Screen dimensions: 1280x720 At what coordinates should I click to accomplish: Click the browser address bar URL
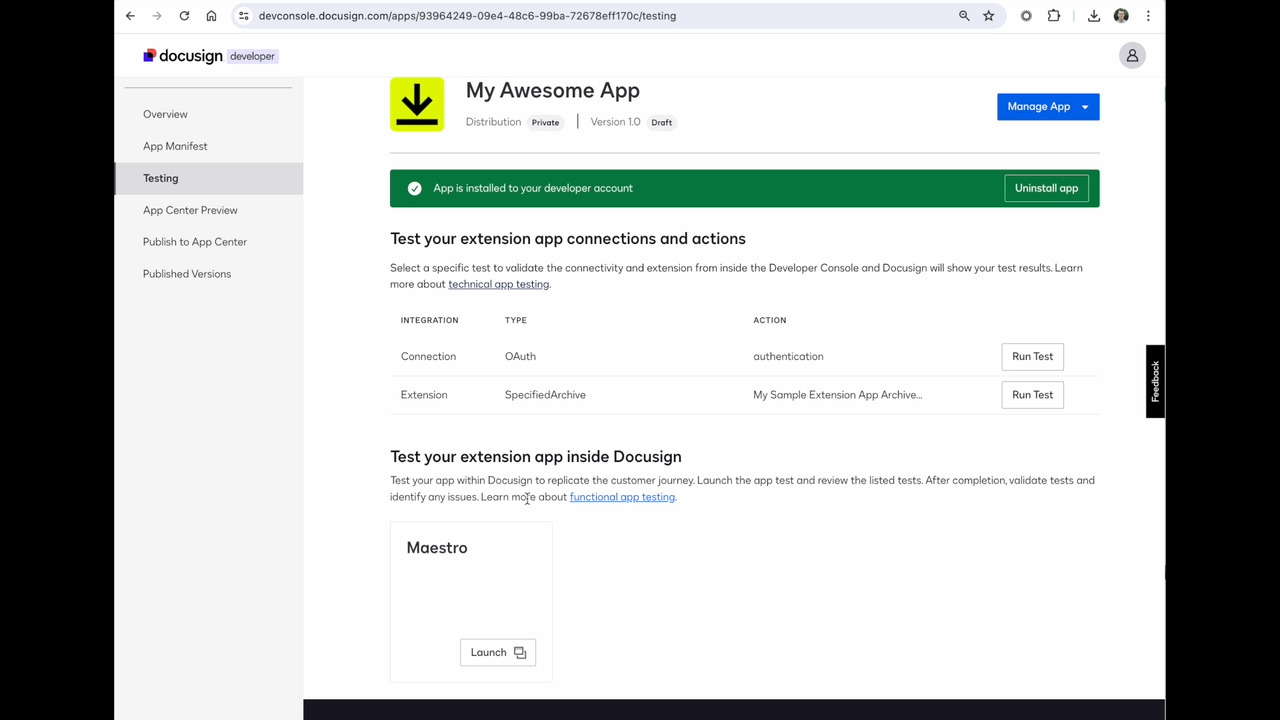[x=467, y=16]
